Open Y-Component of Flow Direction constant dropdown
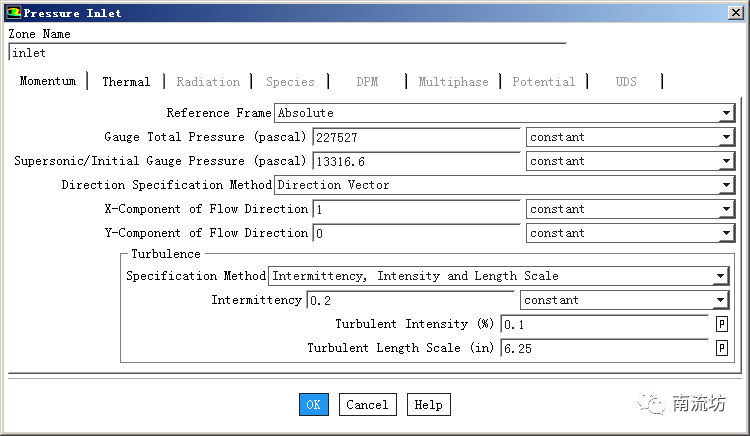 pos(726,233)
